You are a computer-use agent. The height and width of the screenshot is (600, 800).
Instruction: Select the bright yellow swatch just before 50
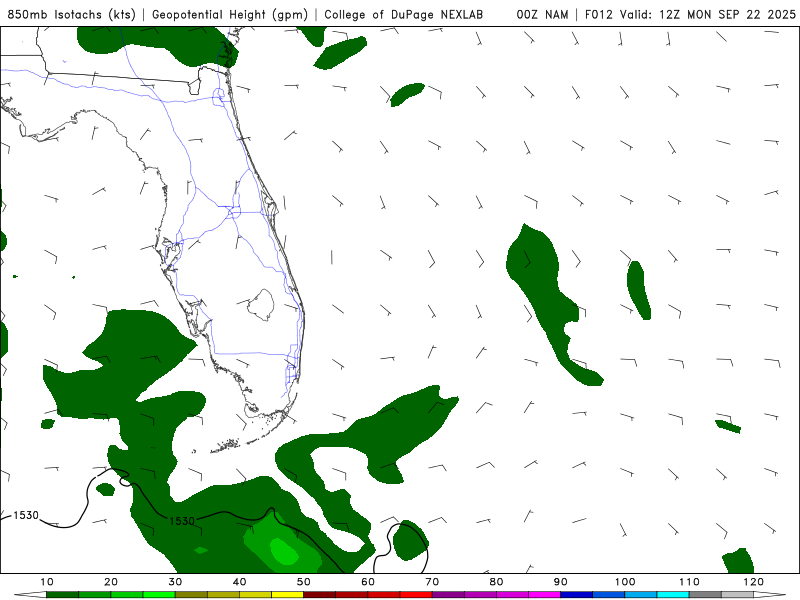coord(287,595)
